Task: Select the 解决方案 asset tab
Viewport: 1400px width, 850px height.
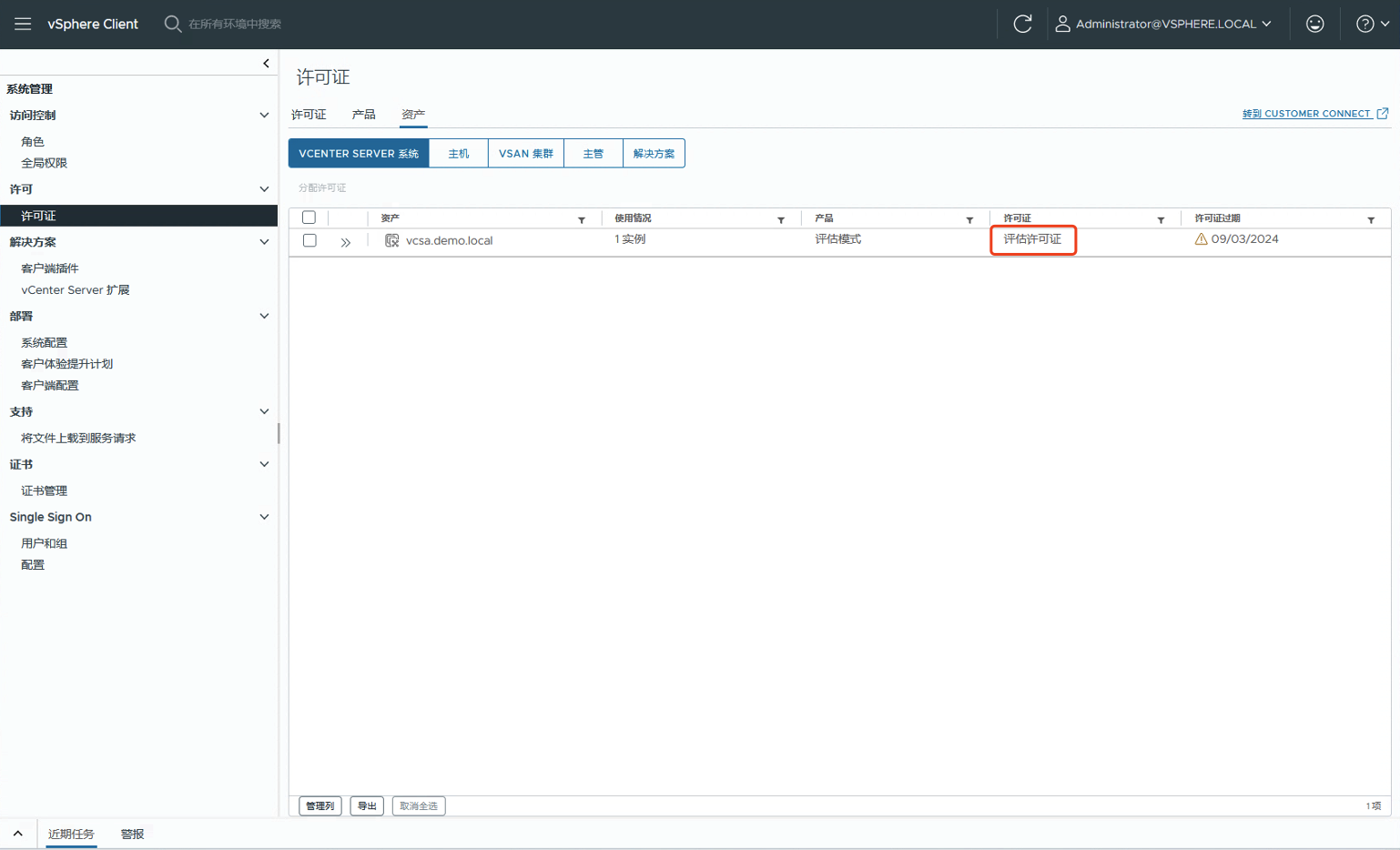Action: coord(654,153)
